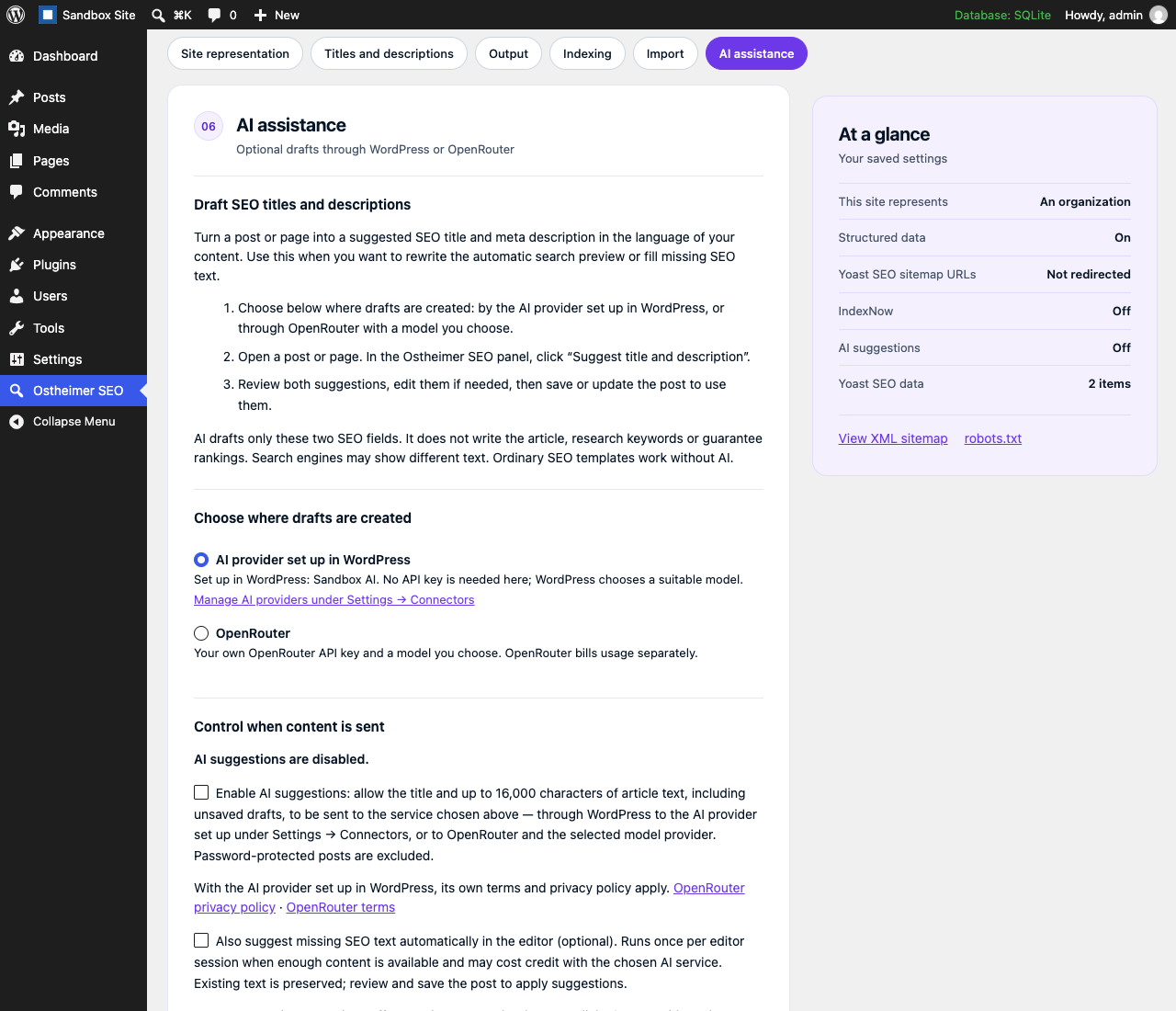
Task: Click the "Not redirected" sitemap value
Action: tap(1089, 274)
